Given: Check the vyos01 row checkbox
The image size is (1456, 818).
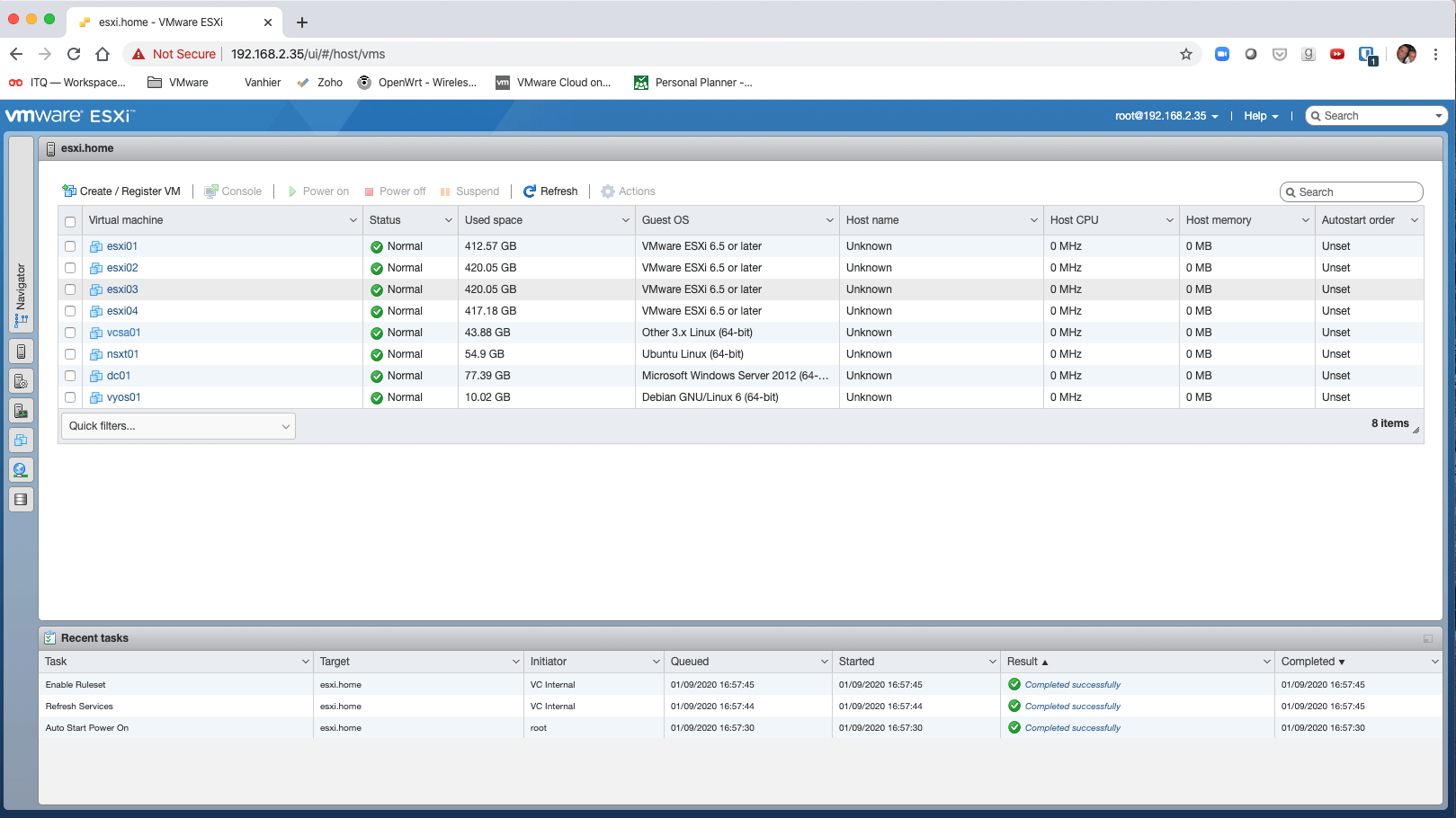Looking at the screenshot, I should (70, 397).
